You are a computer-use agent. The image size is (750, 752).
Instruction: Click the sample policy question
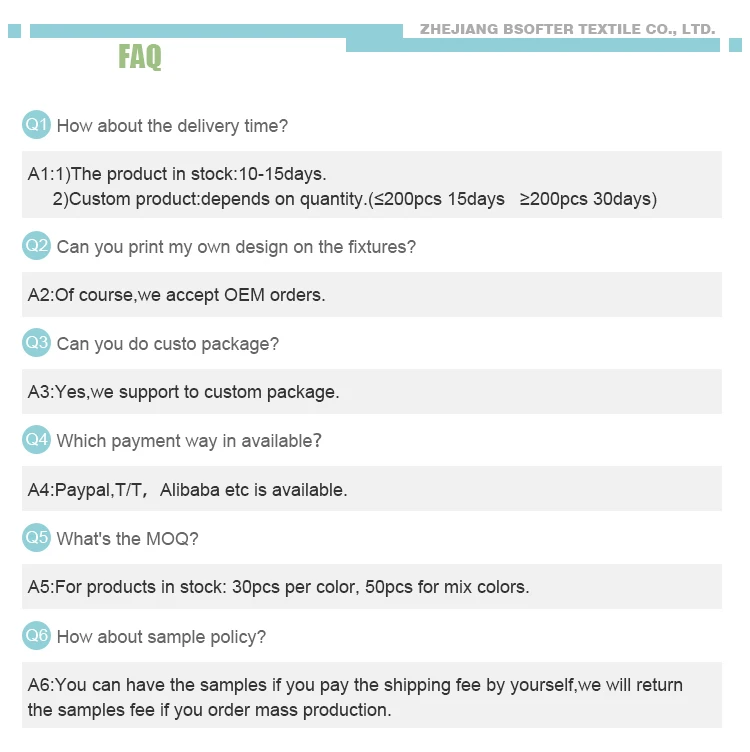pyautogui.click(x=161, y=637)
